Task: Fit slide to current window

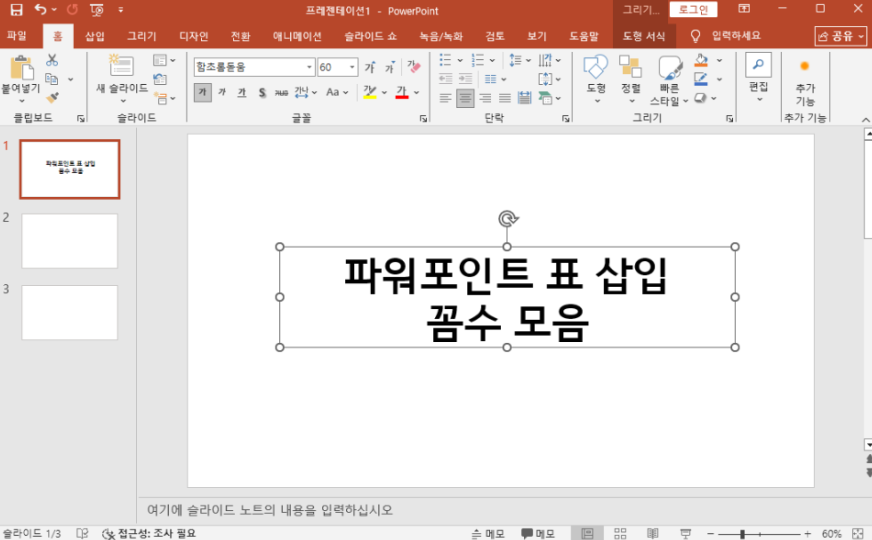Action: coord(858,533)
